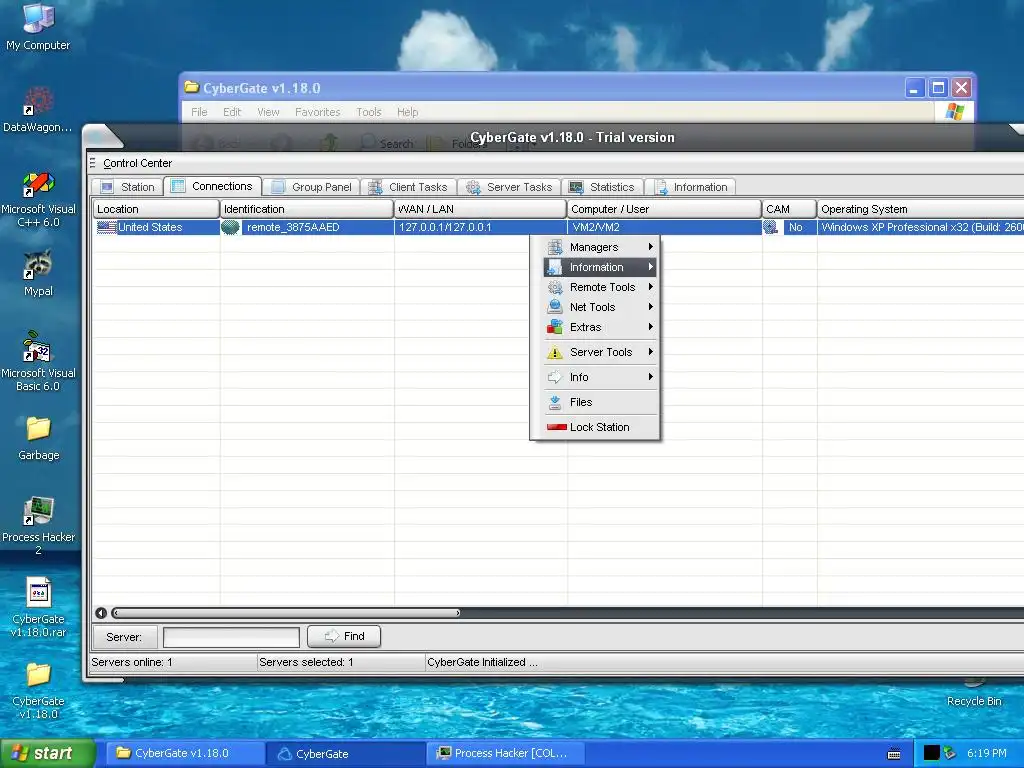Open the Recycle Bin on the desktop
The image size is (1024, 768).
pos(974,694)
